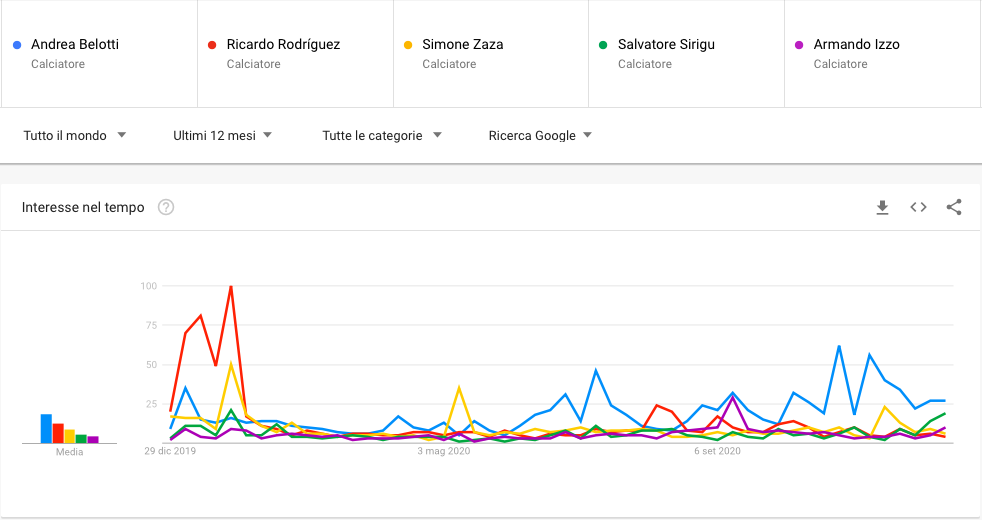Click the blue Media average bar
Viewport: 982px width, 520px height.
coord(46,429)
